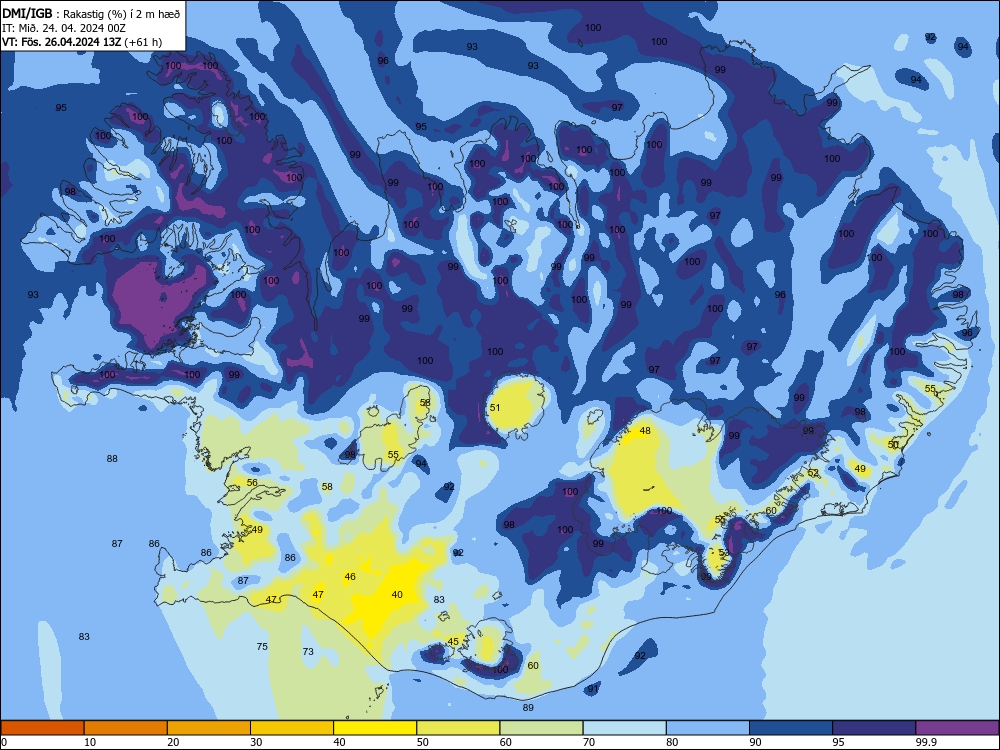This screenshot has width=1000, height=750.
Task: Select the bright yellow 40–50 legend swatch
Action: point(375,728)
